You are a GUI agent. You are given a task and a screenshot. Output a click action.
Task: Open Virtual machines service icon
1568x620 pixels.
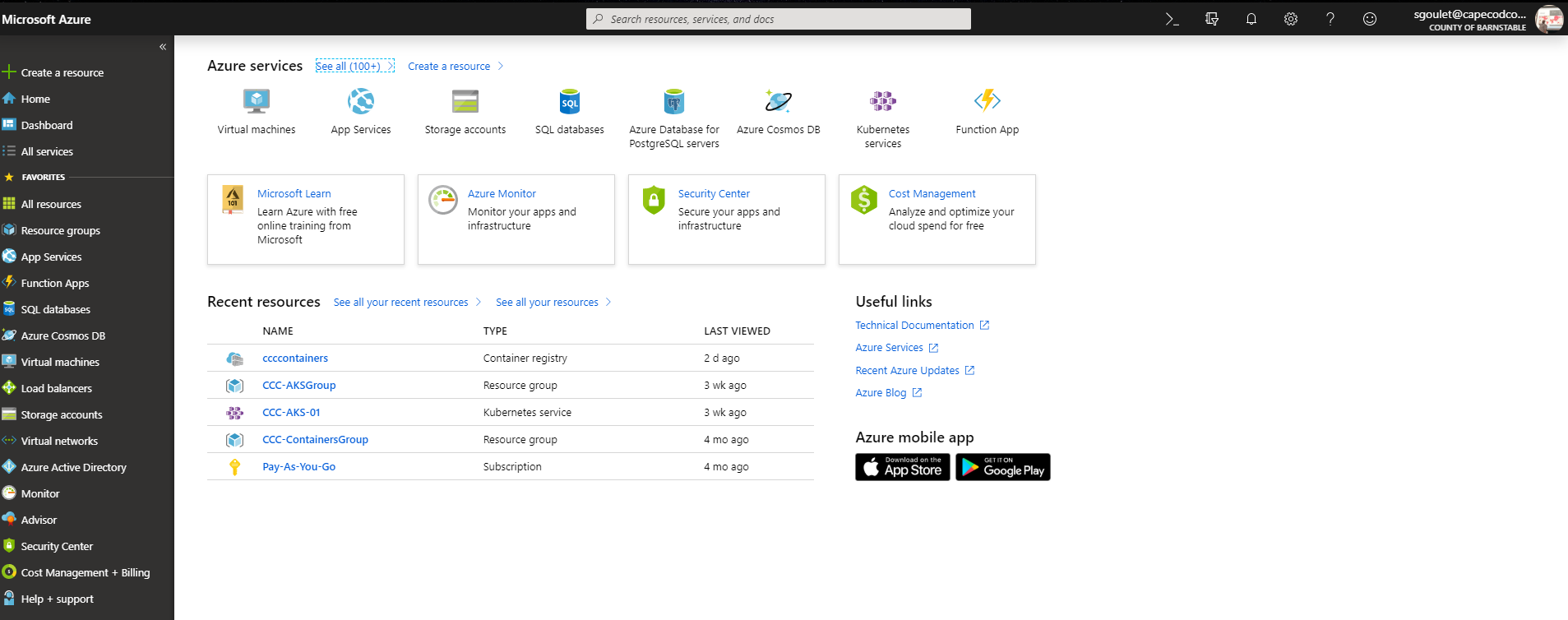[257, 101]
